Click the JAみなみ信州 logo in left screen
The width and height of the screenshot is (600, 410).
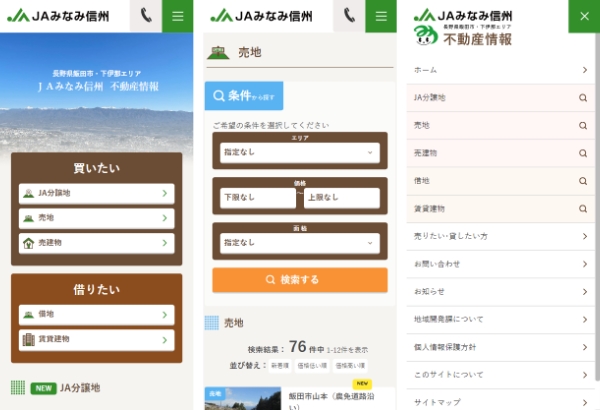point(58,16)
